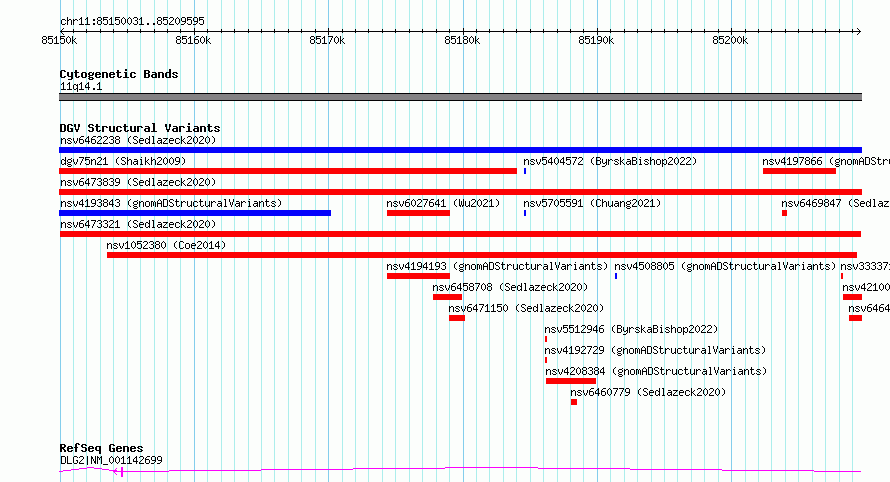Click the 85180k ruler tick label
Image resolution: width=890 pixels, height=482 pixels.
pyautogui.click(x=462, y=40)
